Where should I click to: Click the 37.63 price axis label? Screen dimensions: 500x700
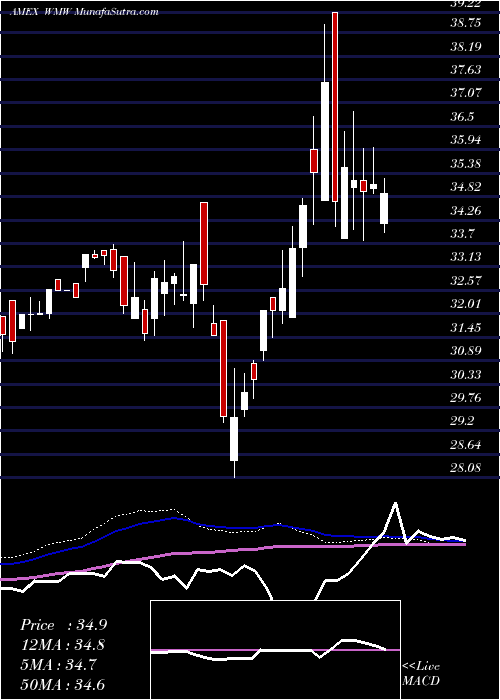[466, 70]
